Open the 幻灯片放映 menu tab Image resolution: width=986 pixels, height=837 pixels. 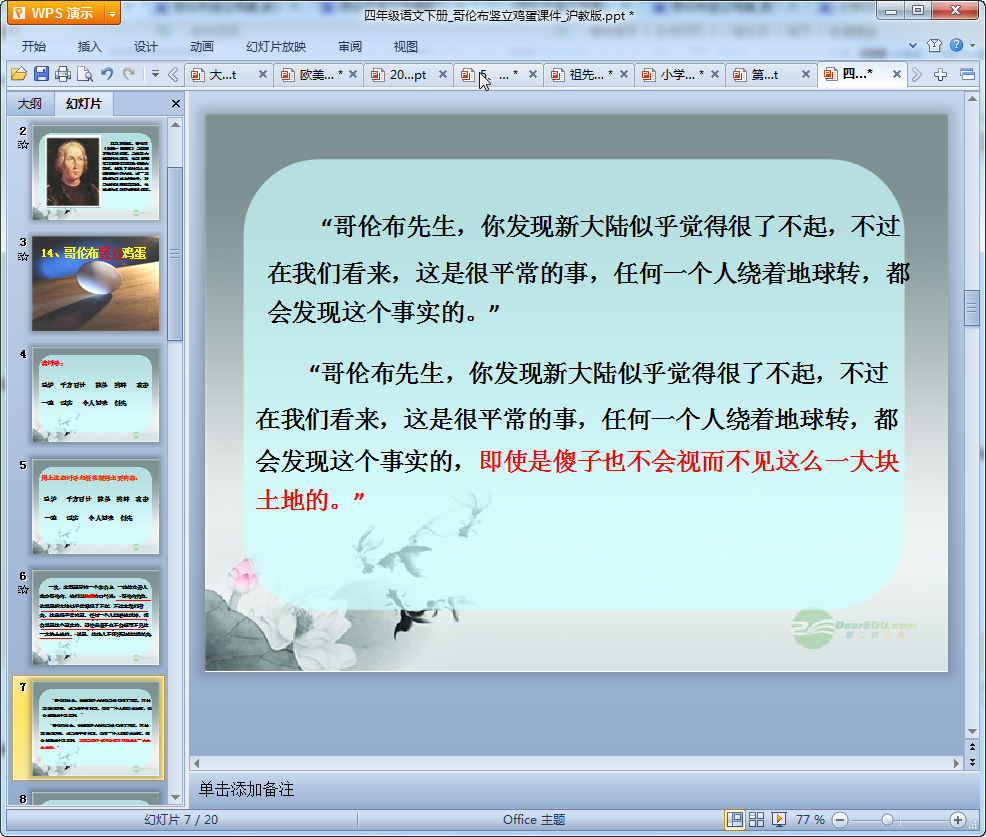tap(276, 47)
